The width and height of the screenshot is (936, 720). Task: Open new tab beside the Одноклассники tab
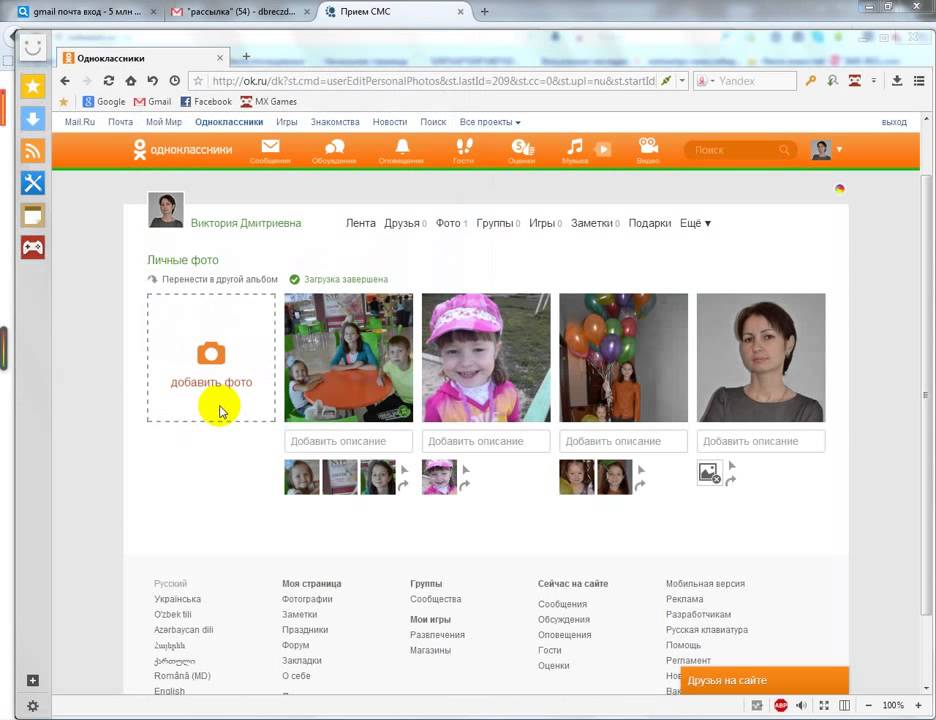pyautogui.click(x=246, y=56)
